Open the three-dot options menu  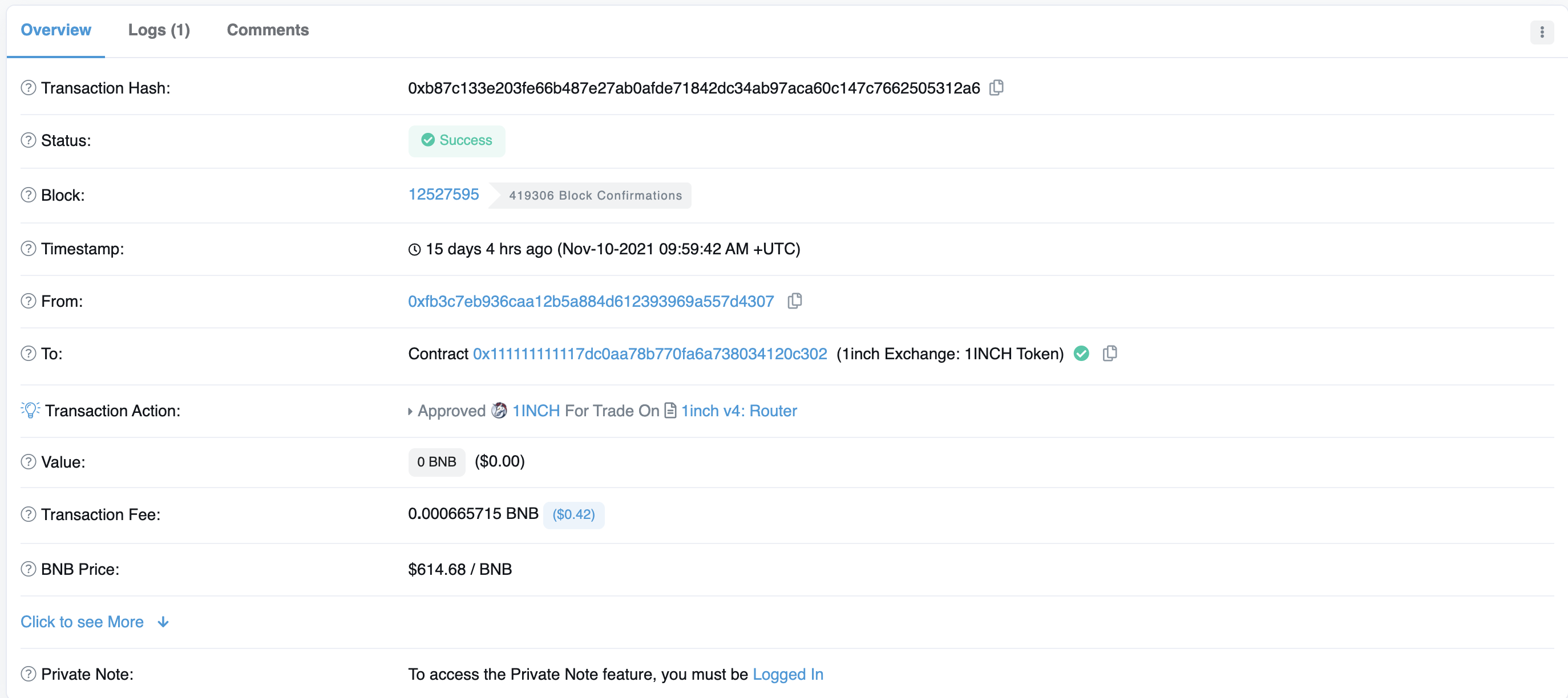pos(1542,31)
